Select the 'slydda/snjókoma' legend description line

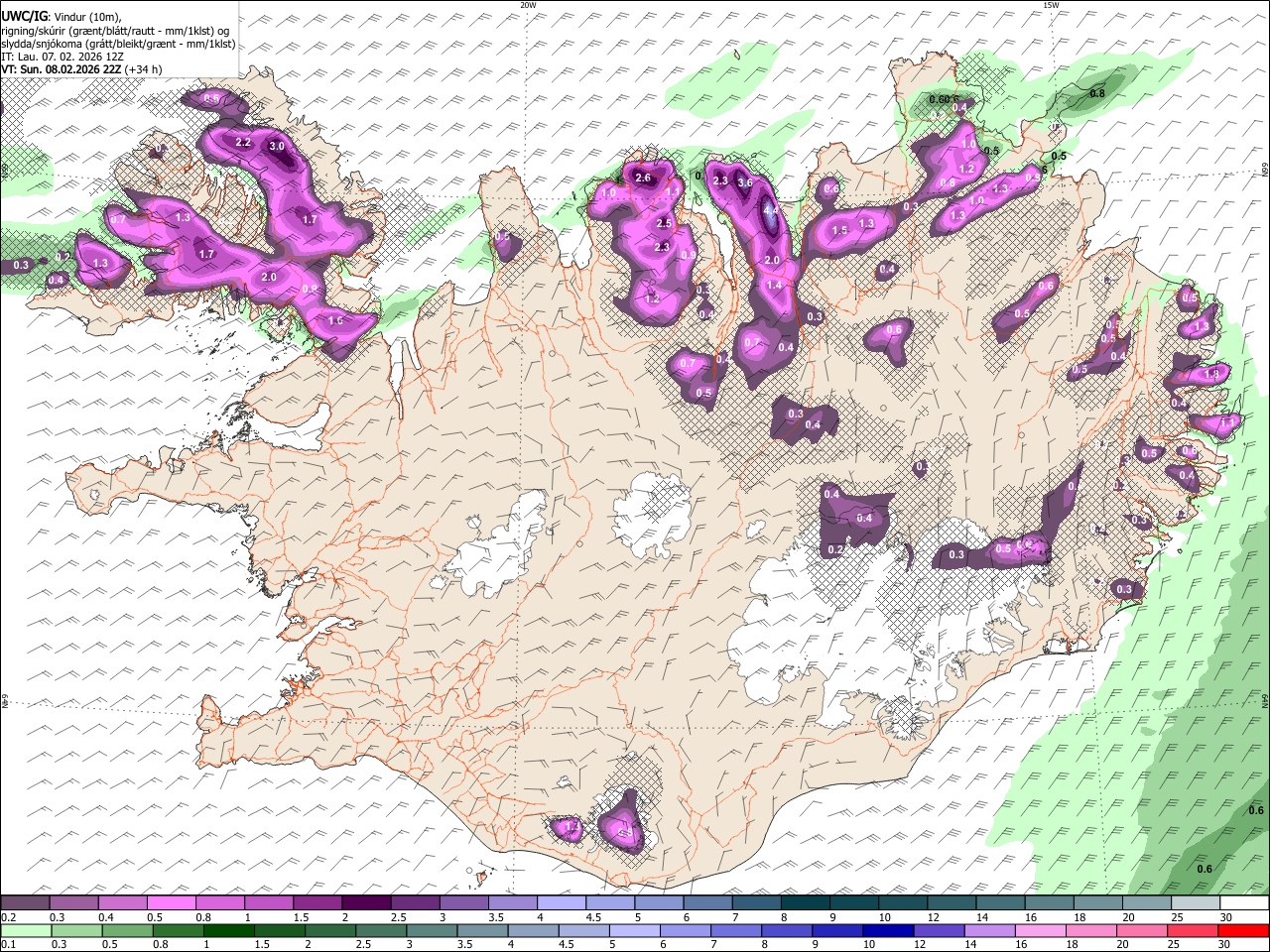pyautogui.click(x=118, y=44)
